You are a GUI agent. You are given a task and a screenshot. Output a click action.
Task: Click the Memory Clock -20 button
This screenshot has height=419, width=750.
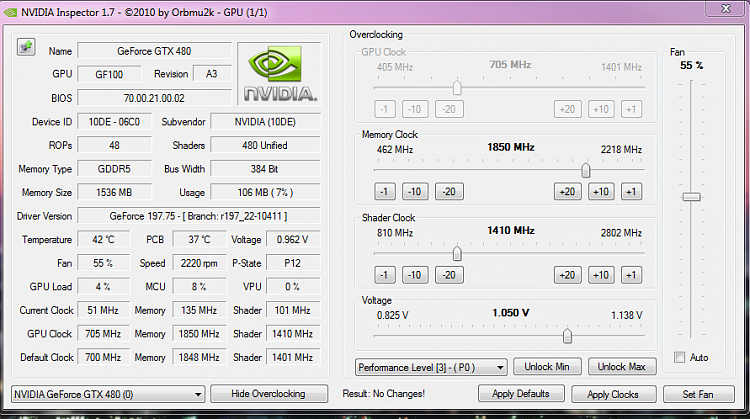[449, 191]
